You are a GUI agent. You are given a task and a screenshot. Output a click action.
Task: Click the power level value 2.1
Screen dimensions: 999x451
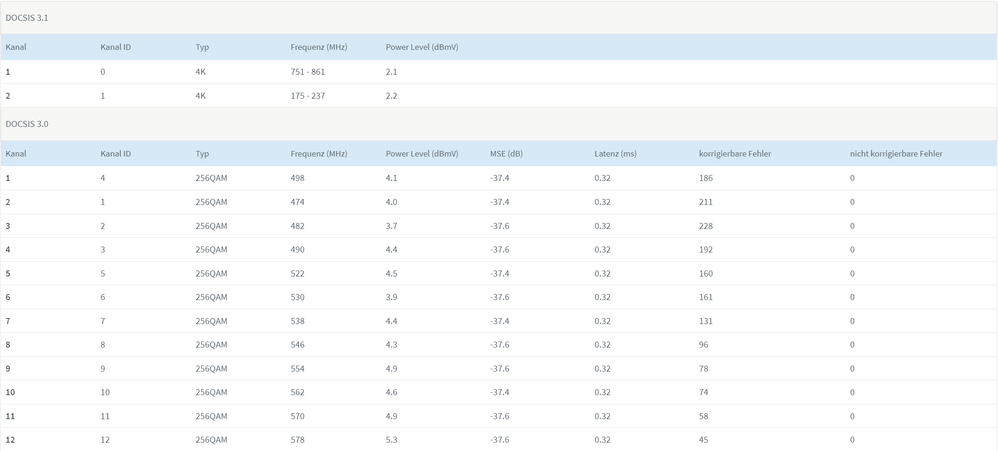(392, 72)
